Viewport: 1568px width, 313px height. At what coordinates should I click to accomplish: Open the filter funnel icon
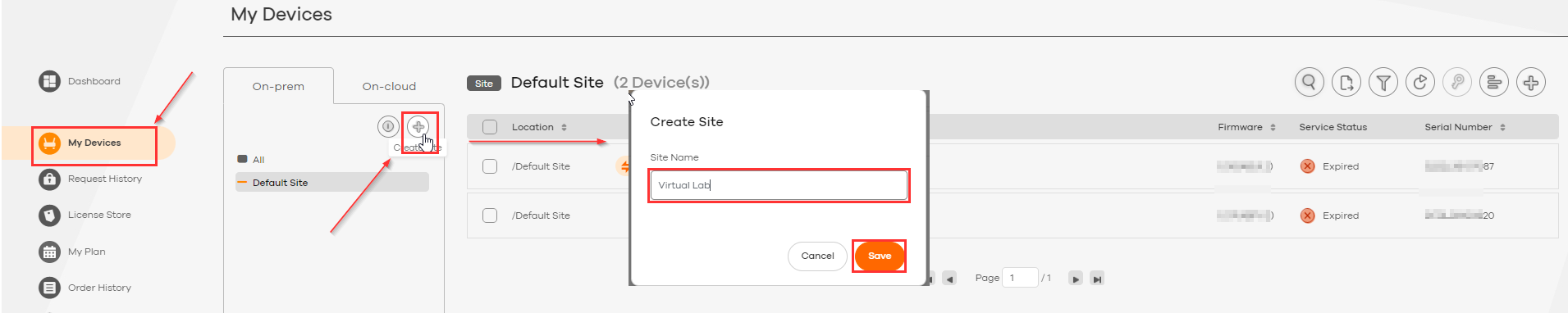coord(1383,82)
